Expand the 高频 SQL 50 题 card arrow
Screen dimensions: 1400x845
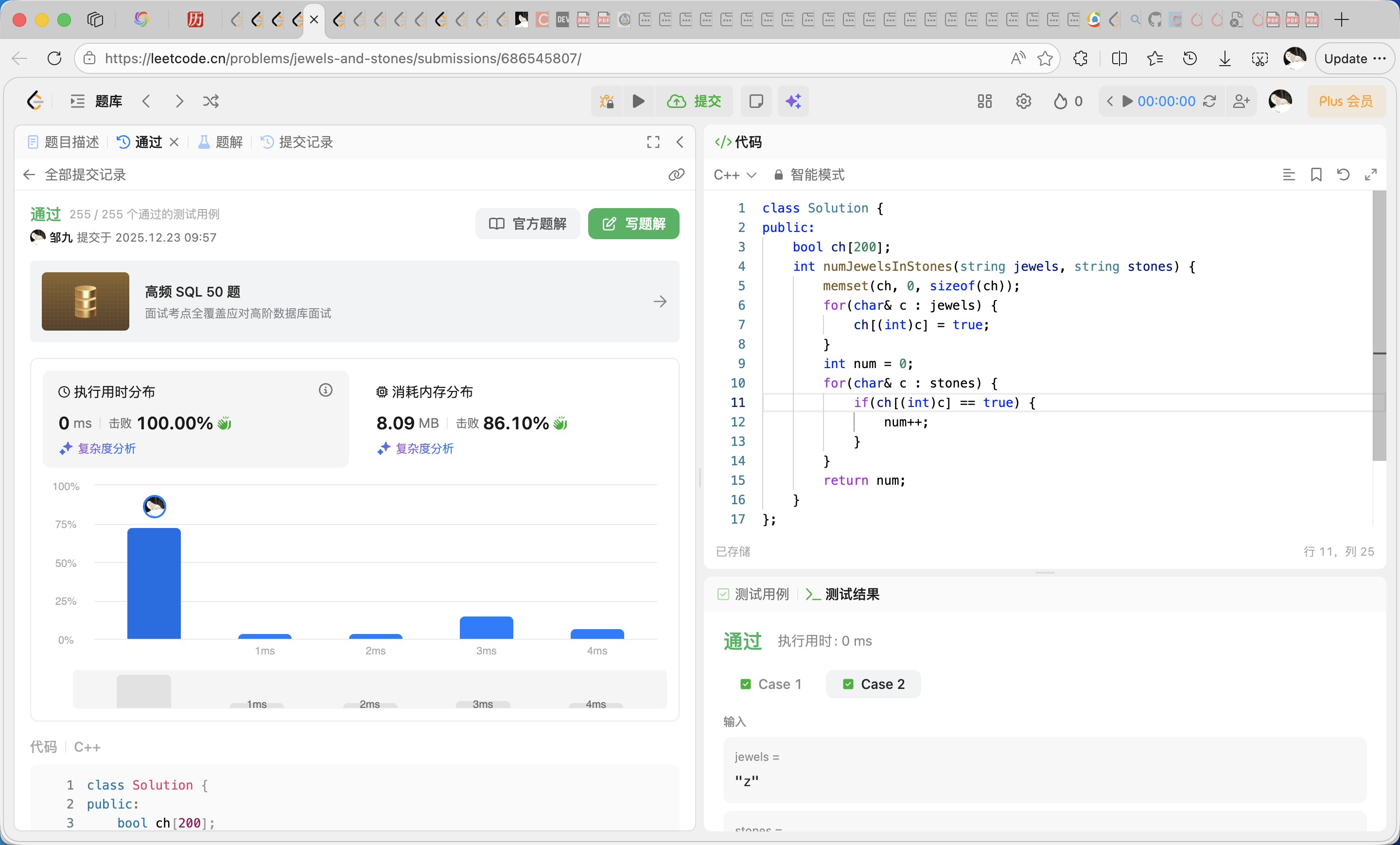659,301
